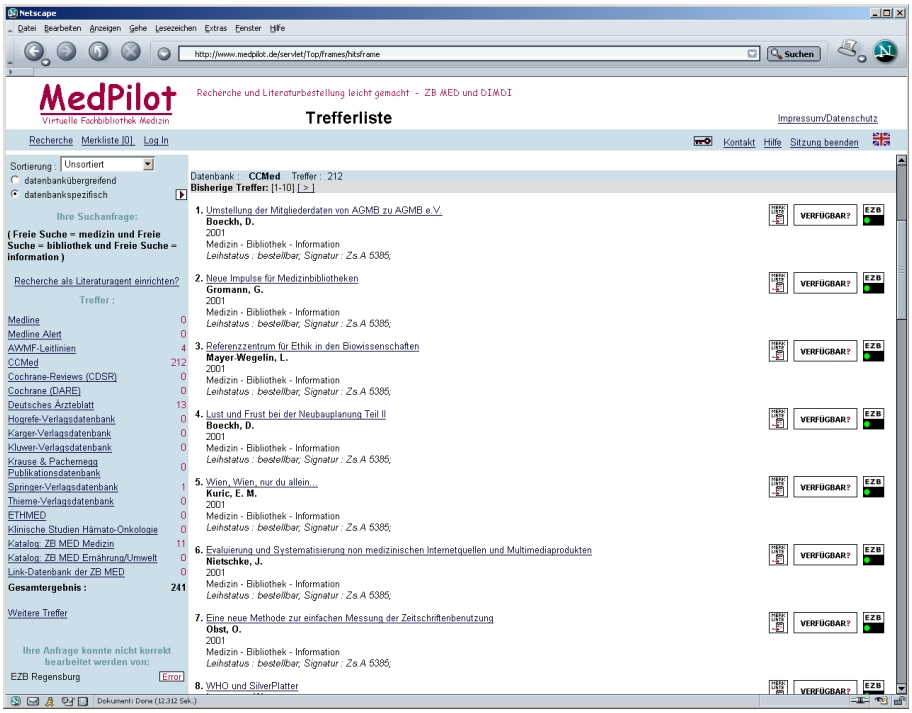The height and width of the screenshot is (713, 912).
Task: Click the Sitzung beenden link
Action: [824, 142]
